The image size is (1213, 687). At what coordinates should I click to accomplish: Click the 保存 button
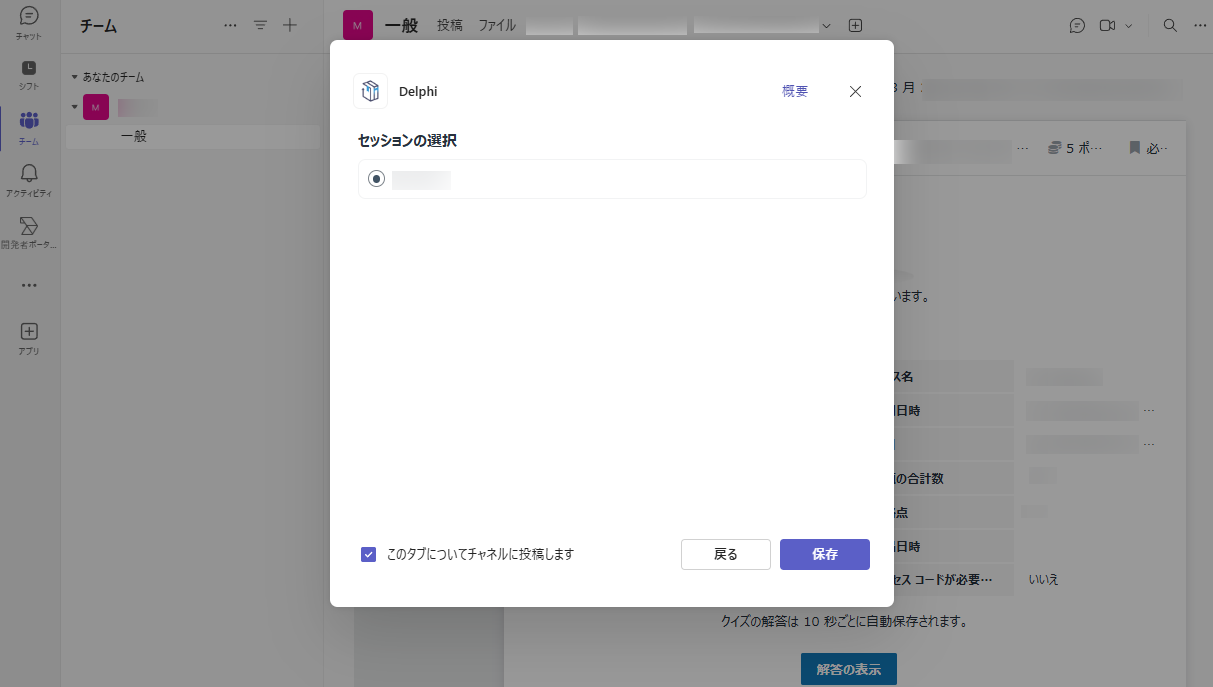[x=824, y=554]
